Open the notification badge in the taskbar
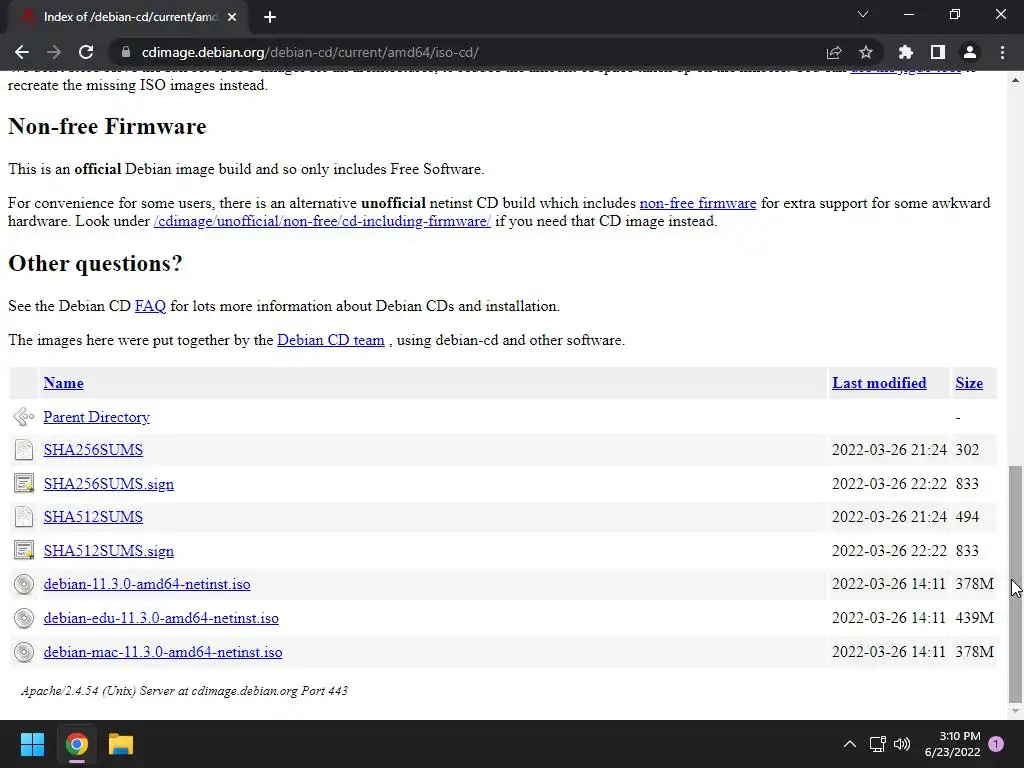The image size is (1024, 768). [x=996, y=744]
